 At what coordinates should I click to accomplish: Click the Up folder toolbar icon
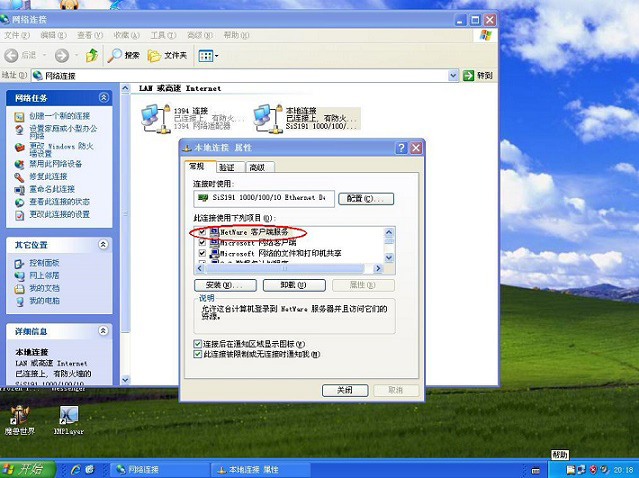tap(92, 55)
